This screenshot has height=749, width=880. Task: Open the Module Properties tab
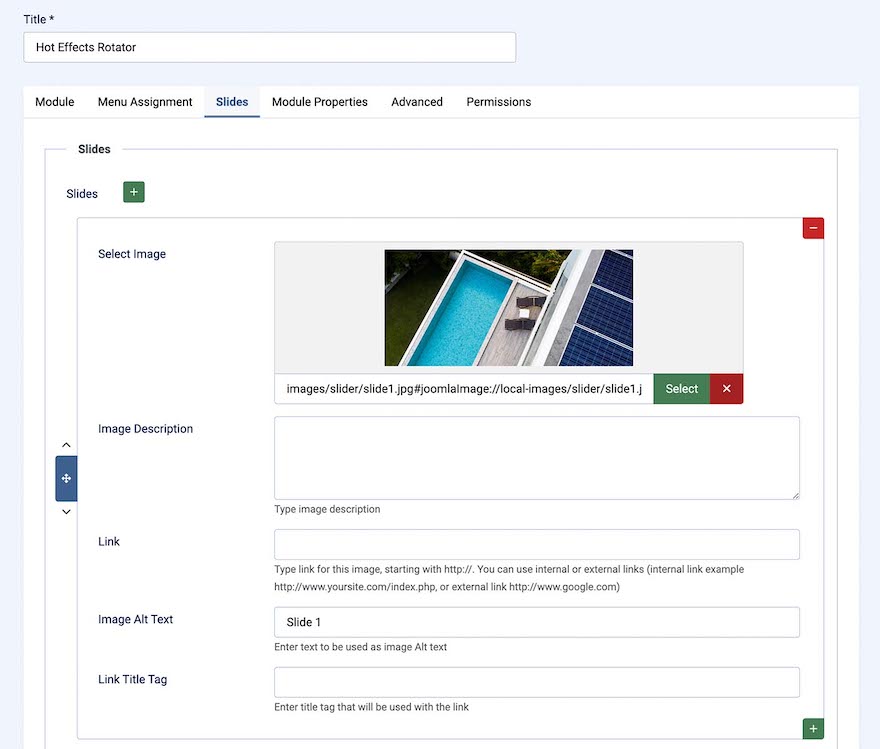[319, 102]
